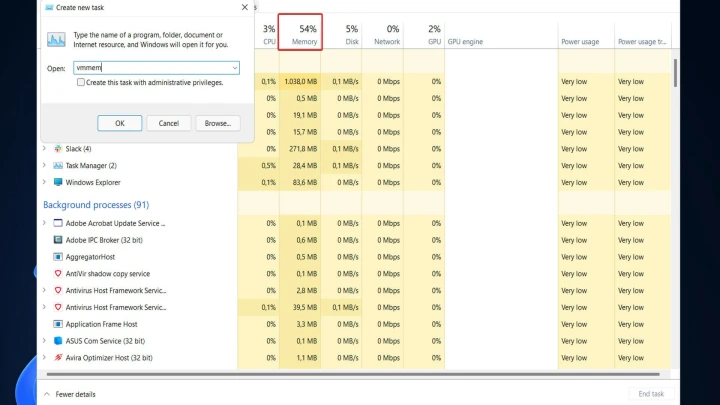Sort by the Disk column header
This screenshot has width=720, height=405.
[x=342, y=34]
